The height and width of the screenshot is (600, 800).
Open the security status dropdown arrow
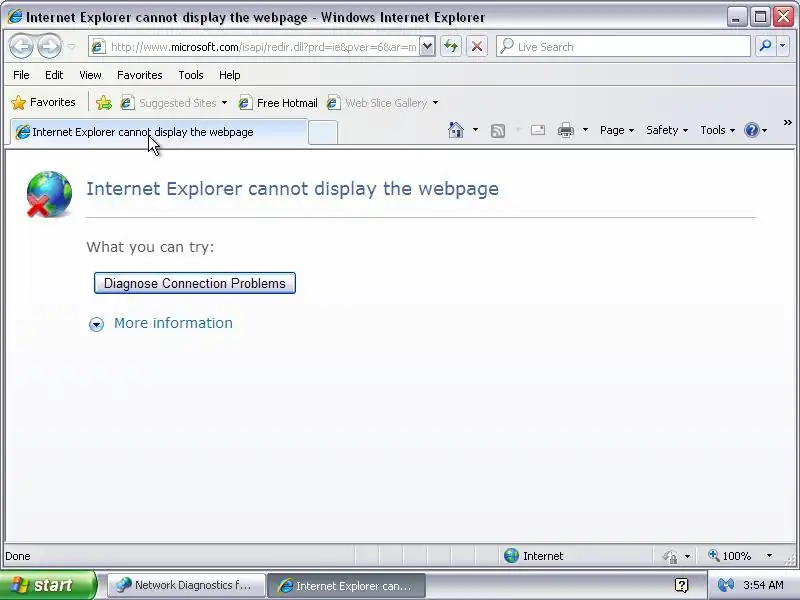tap(687, 556)
